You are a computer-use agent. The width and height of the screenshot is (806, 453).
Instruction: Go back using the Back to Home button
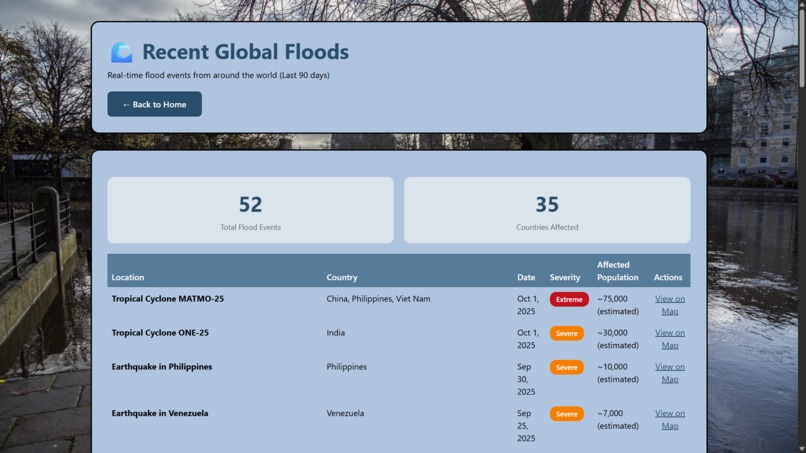tap(155, 104)
